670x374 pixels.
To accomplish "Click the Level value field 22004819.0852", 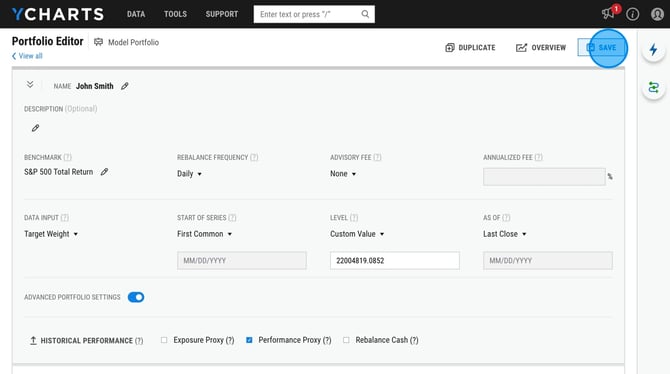I will point(395,260).
